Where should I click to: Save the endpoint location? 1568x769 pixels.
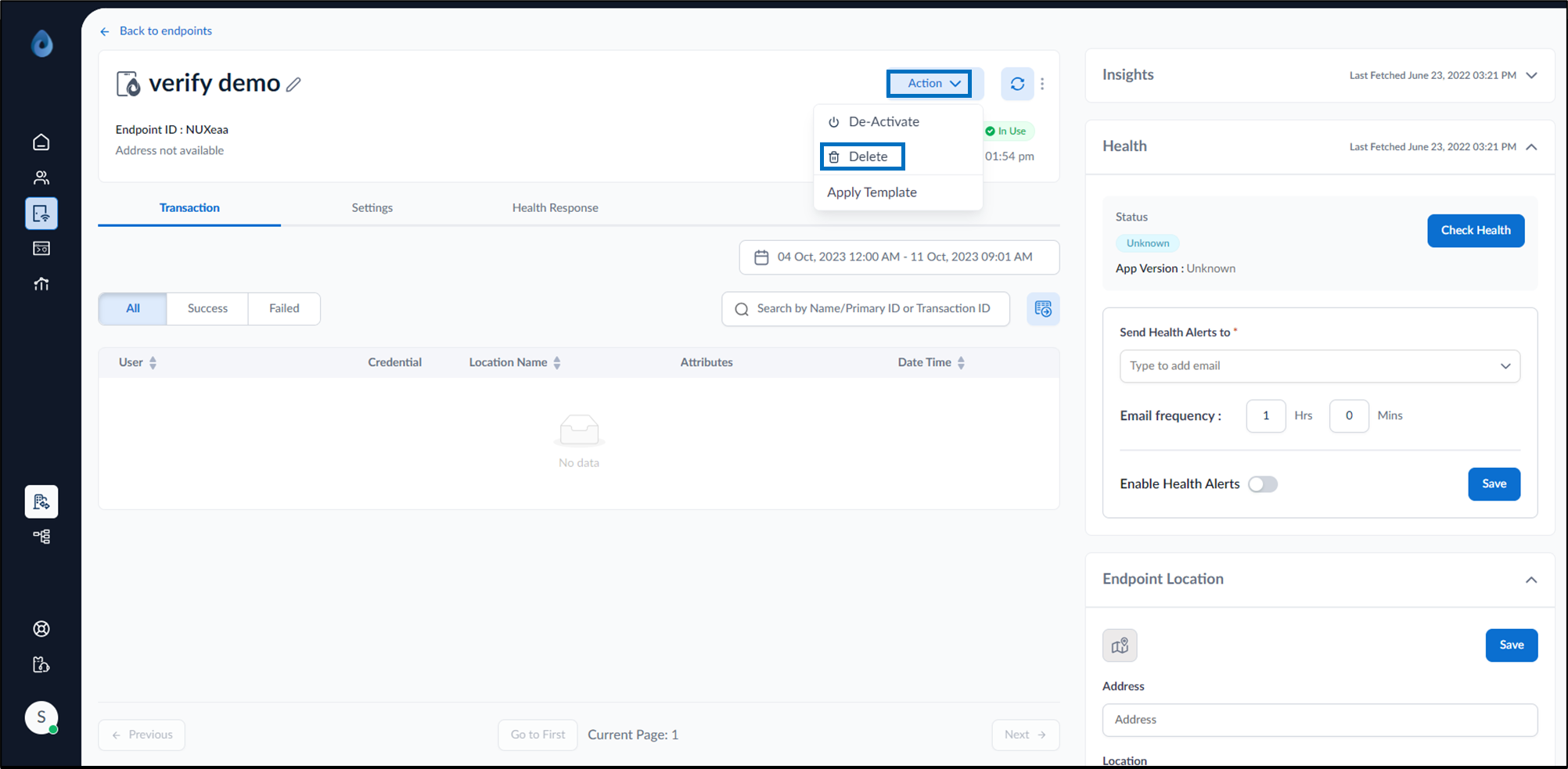(1511, 645)
